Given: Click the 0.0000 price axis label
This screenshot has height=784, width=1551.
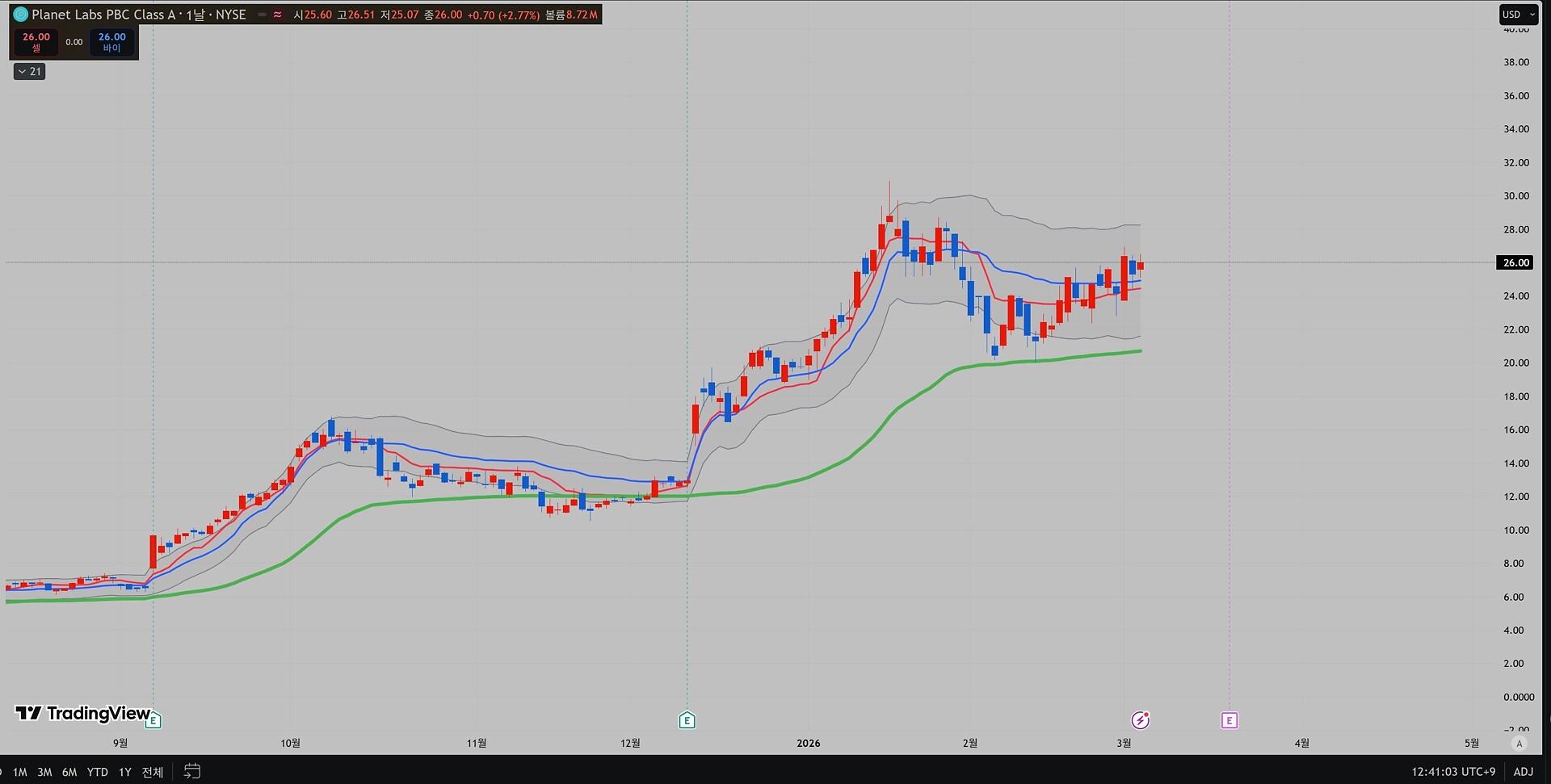Looking at the screenshot, I should click(1519, 697).
